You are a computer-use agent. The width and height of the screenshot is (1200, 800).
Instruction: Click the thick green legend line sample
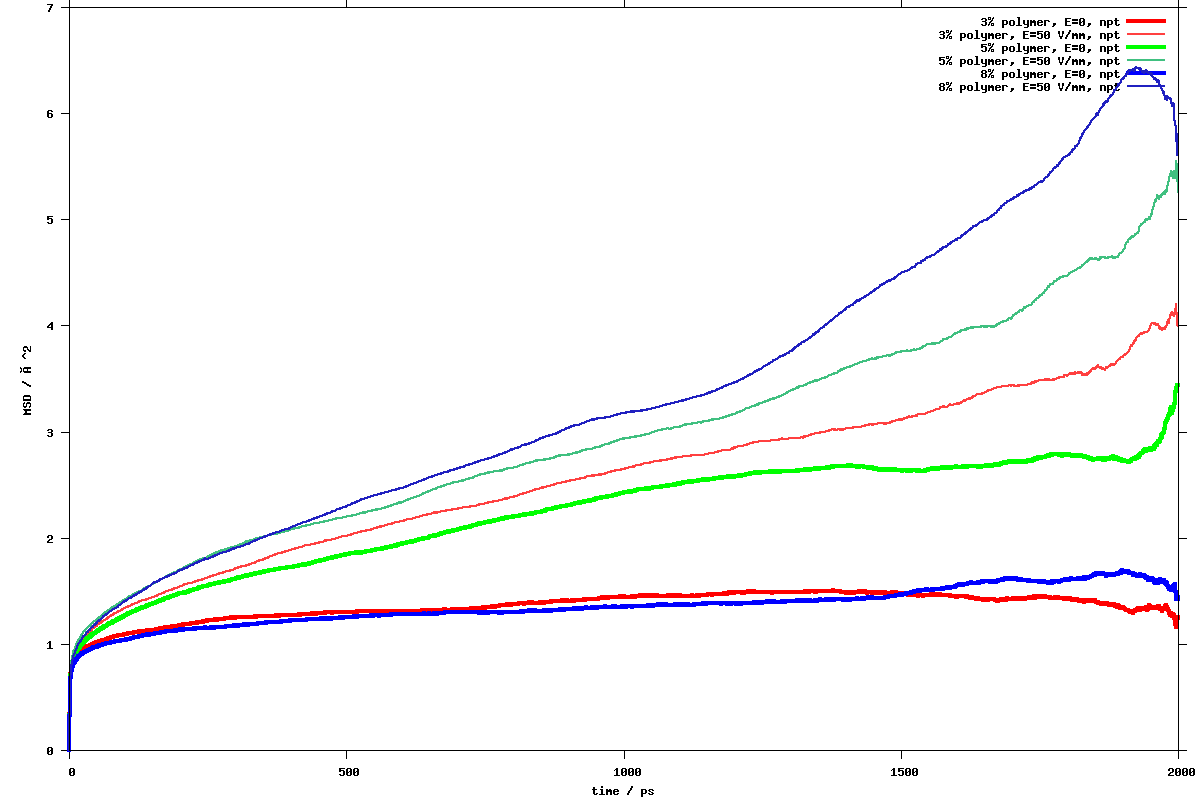coord(1146,47)
